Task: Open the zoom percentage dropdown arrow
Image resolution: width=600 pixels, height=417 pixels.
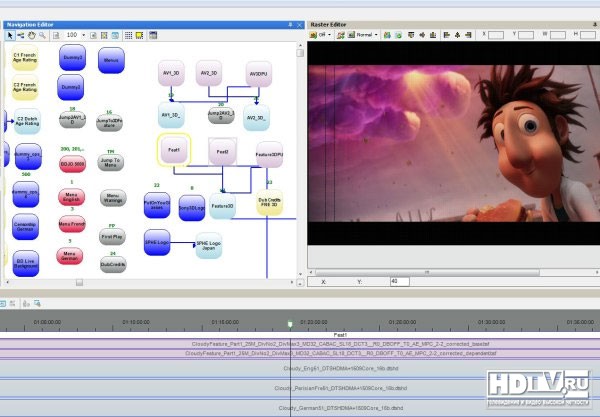Action: [x=83, y=35]
